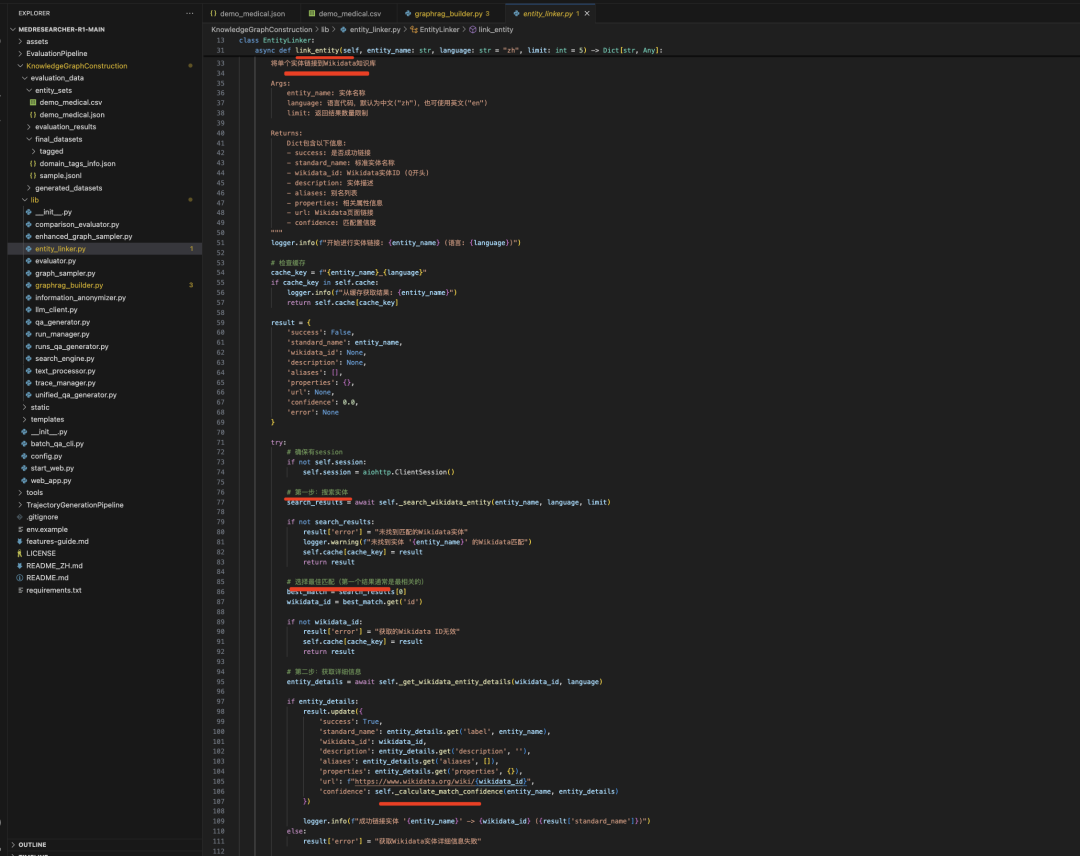The height and width of the screenshot is (856, 1080).
Task: Open the .gitignore file
Action: (x=42, y=516)
